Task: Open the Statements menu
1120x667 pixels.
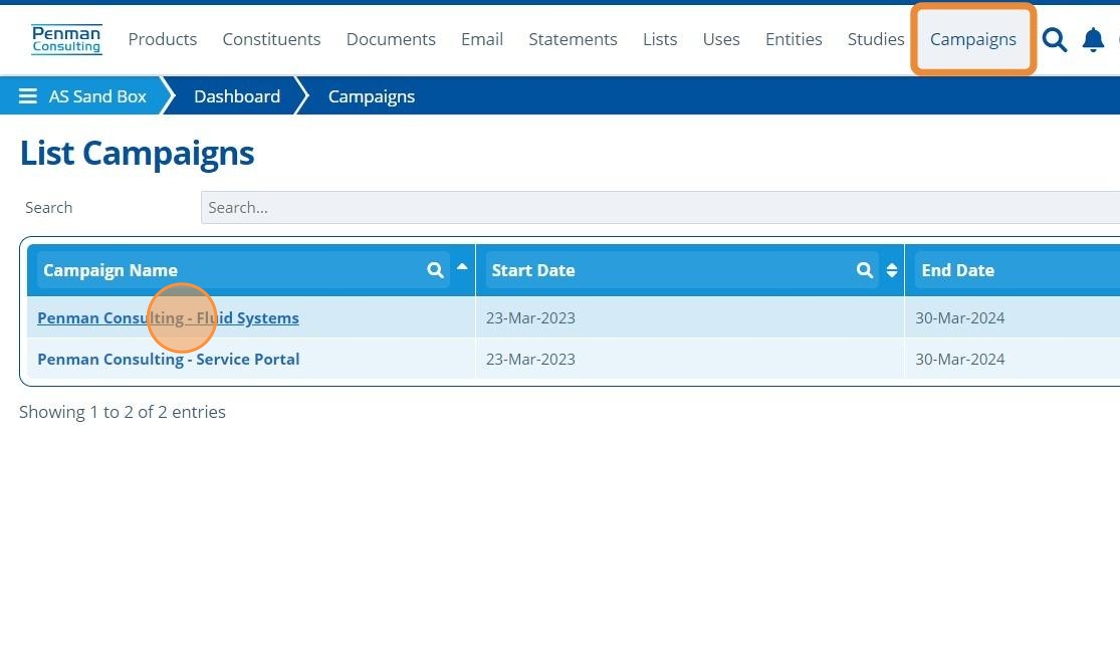Action: point(573,39)
